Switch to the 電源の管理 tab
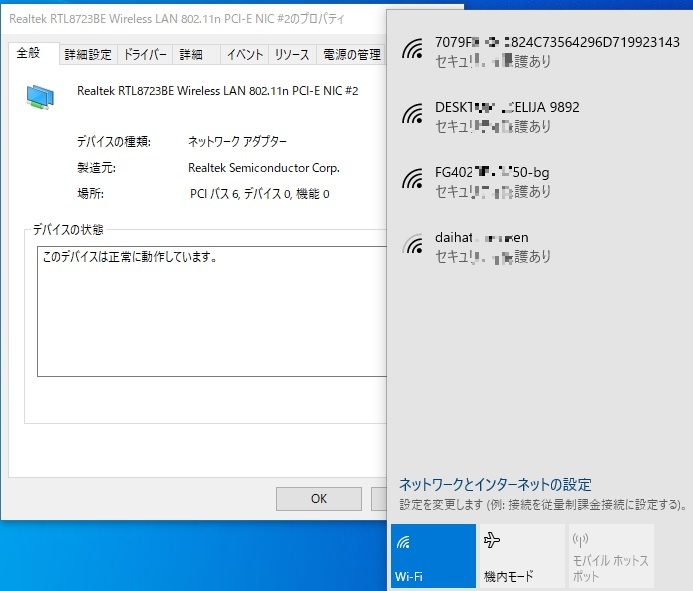Image resolution: width=693 pixels, height=591 pixels. tap(350, 55)
